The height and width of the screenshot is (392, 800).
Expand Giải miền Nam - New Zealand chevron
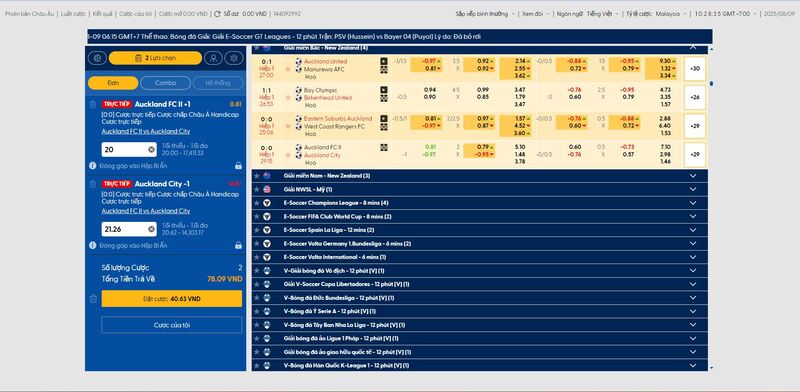tap(692, 176)
